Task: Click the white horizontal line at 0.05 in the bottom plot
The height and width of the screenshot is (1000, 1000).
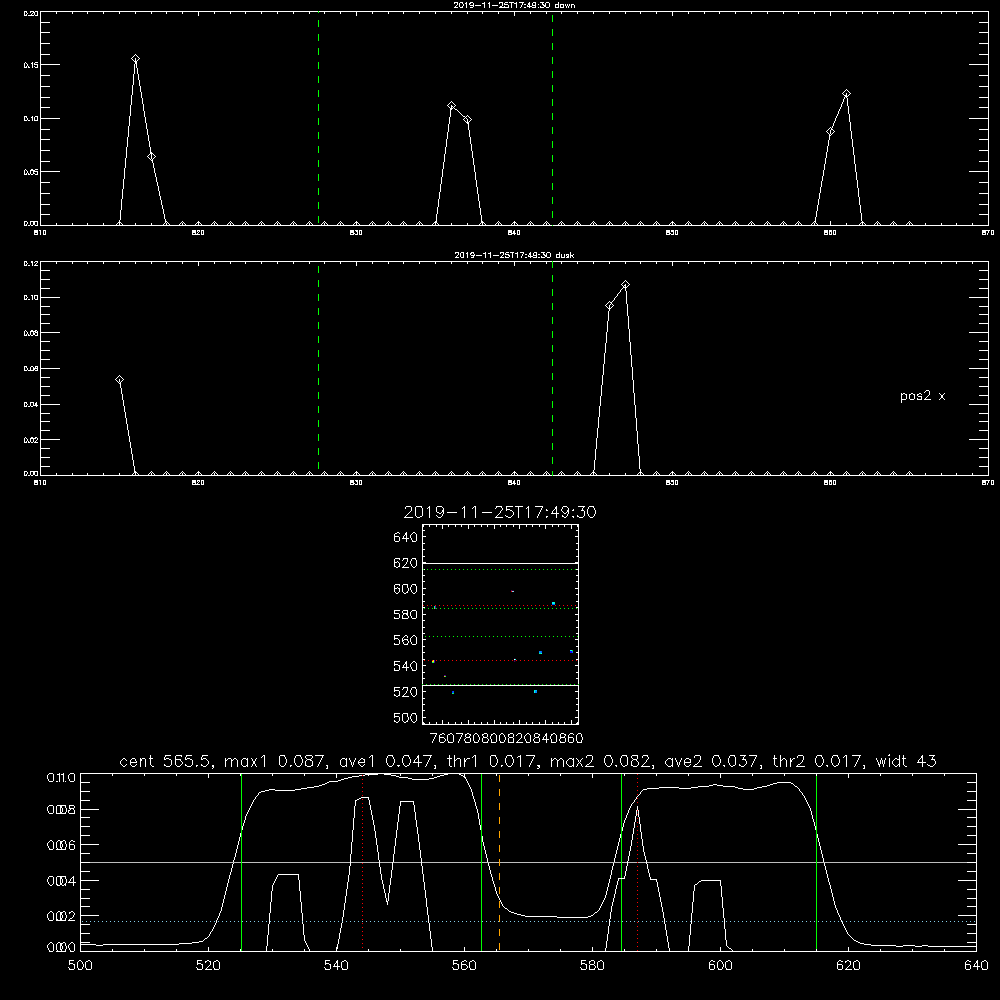Action: pyautogui.click(x=528, y=862)
